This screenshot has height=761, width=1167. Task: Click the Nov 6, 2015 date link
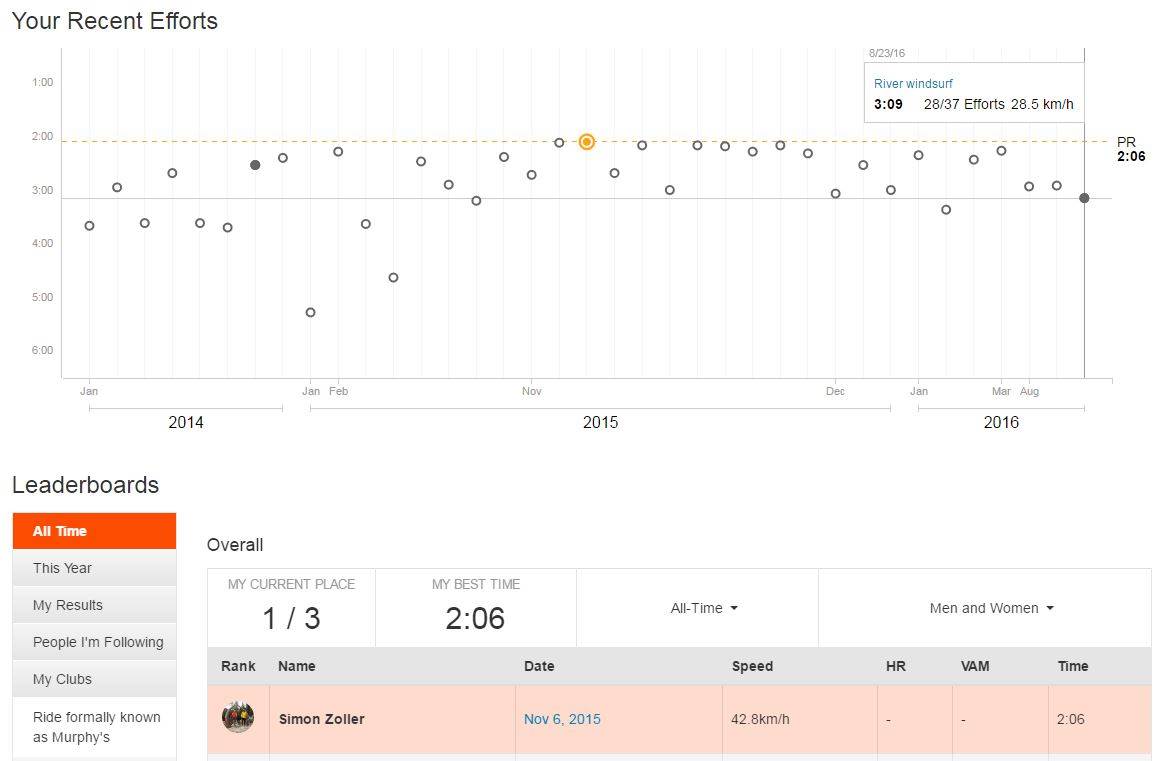(562, 719)
